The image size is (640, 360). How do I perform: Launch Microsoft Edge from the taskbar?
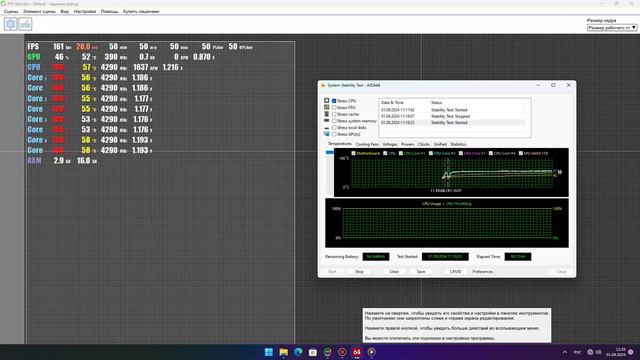[x=298, y=352]
